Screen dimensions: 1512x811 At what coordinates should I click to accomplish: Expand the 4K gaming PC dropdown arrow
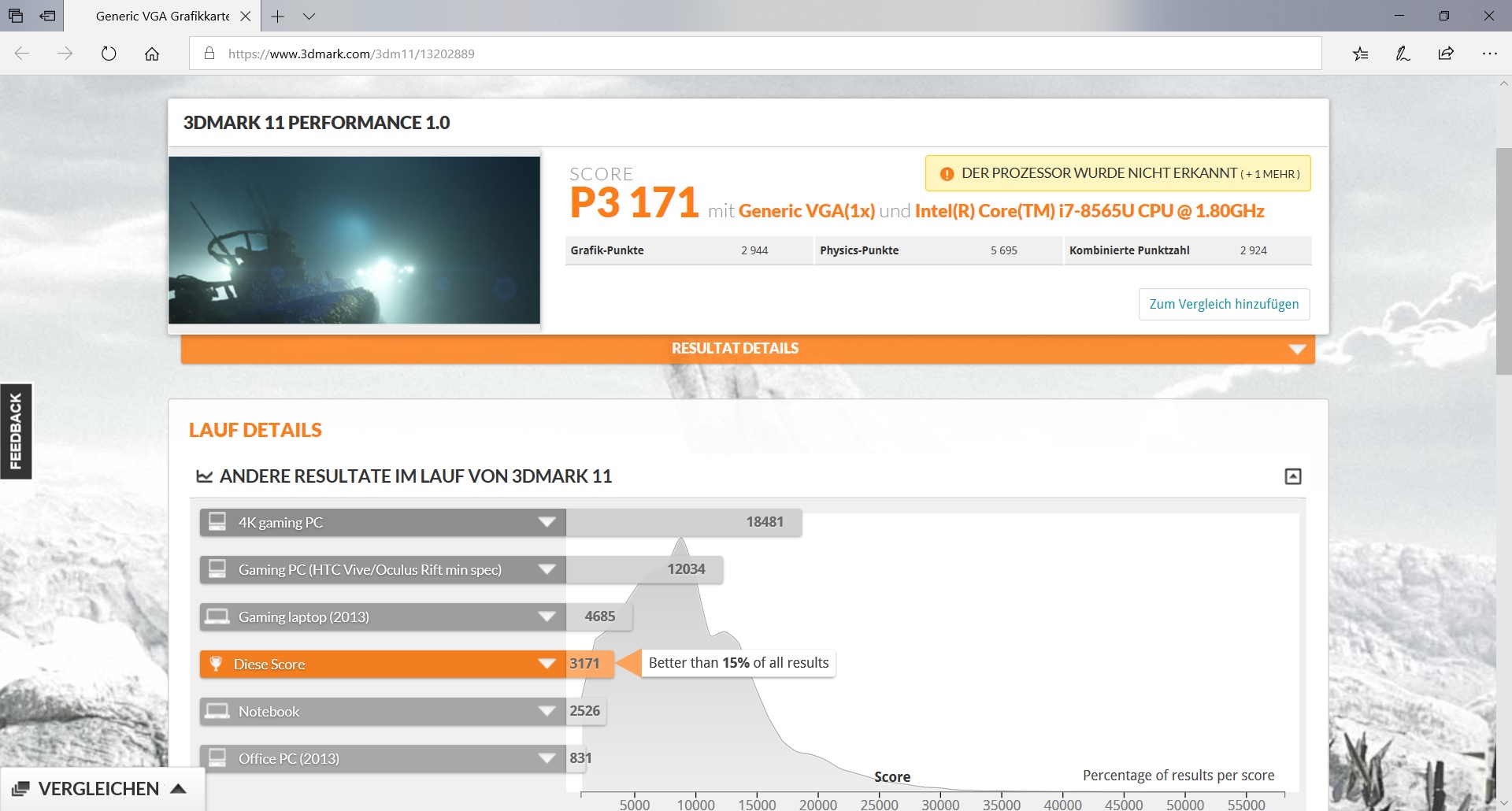click(x=547, y=522)
